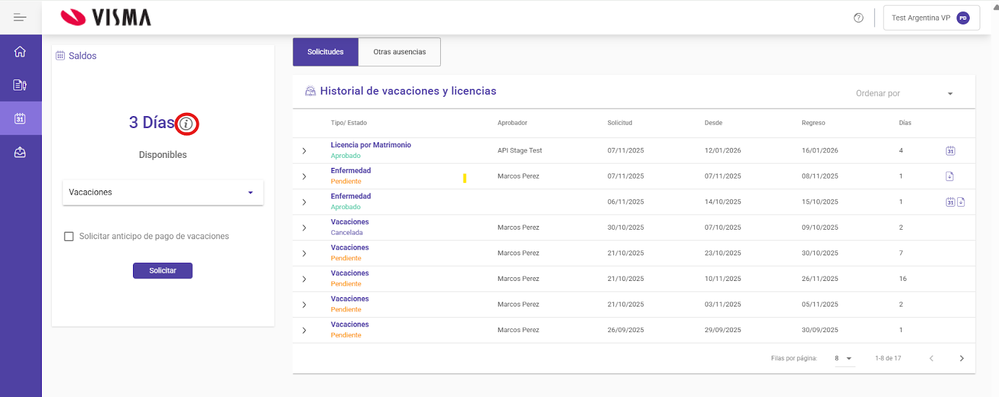The width and height of the screenshot is (999, 397).
Task: Click the 1-8 de 17 pagination text
Action: point(888,358)
